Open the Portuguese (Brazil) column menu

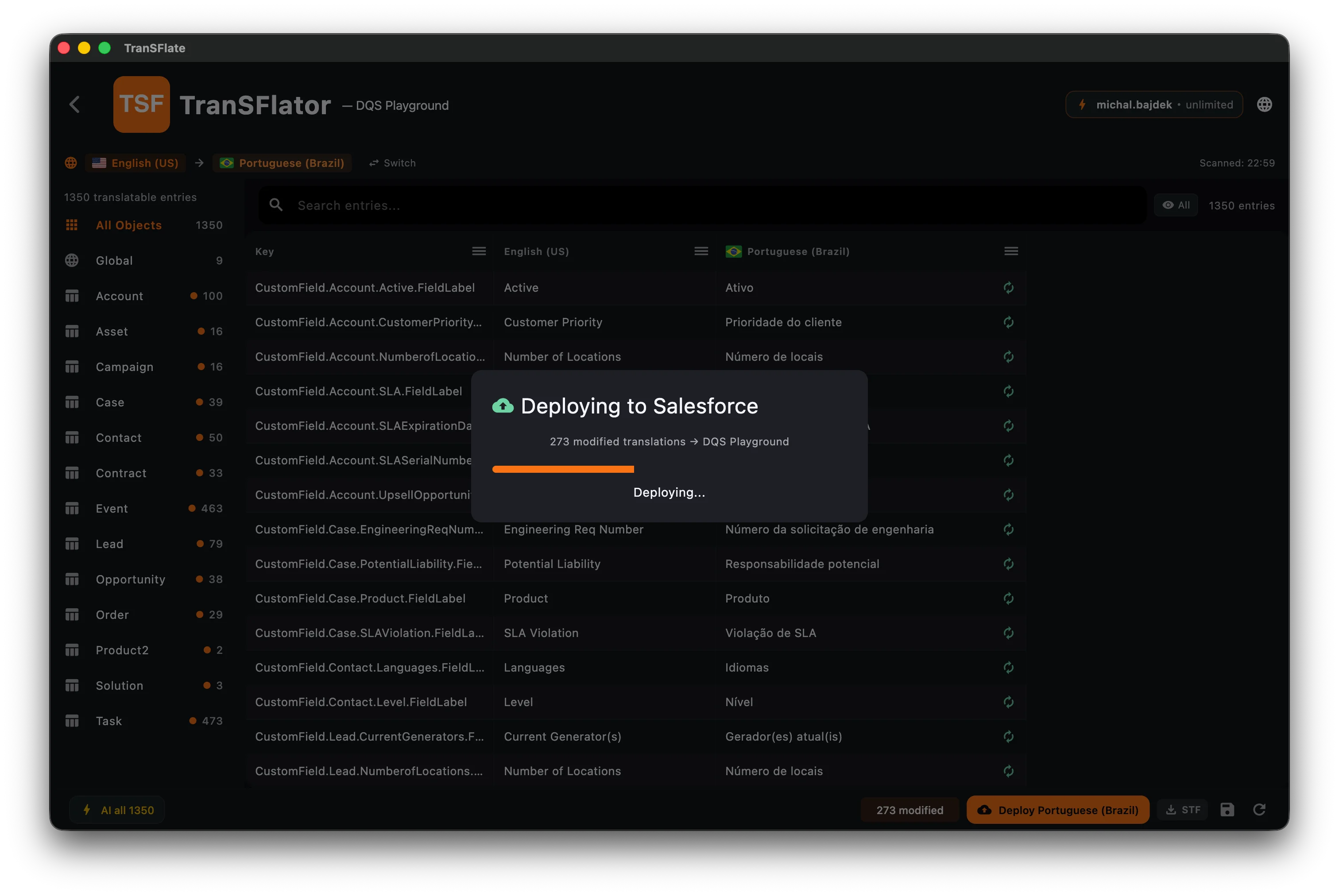(x=1011, y=251)
